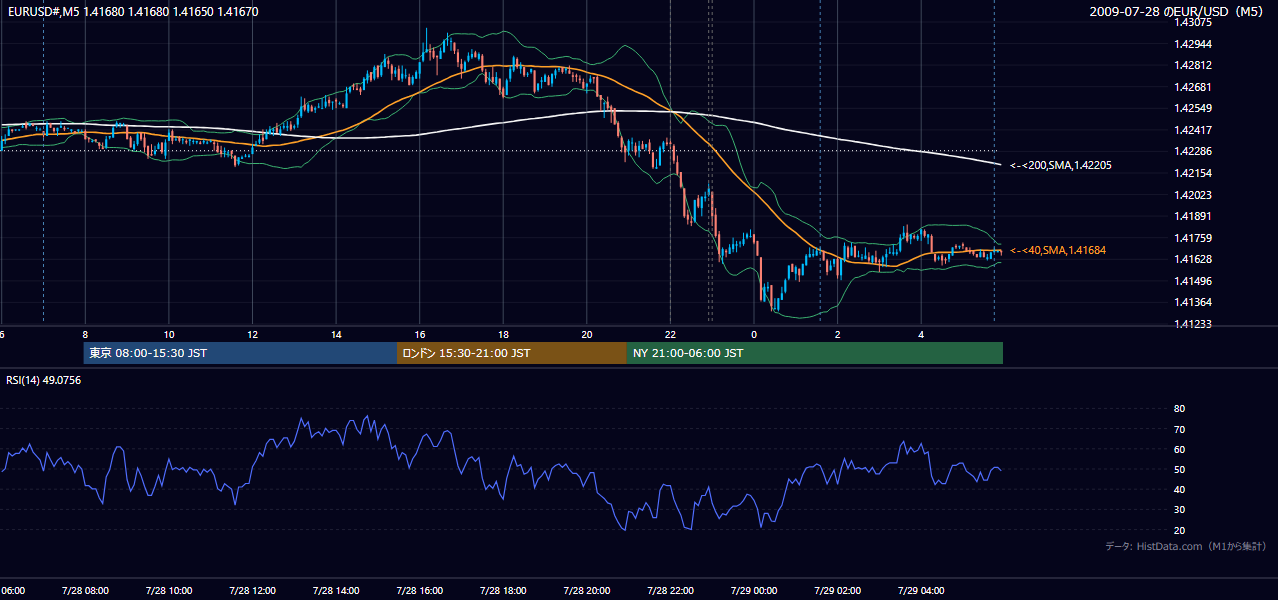
Task: Click the 200 SMA label showing 1.42205
Action: [x=1060, y=166]
